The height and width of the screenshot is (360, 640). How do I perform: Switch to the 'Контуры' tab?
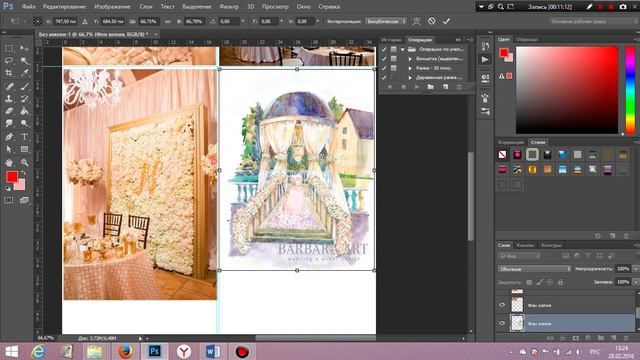pos(551,245)
